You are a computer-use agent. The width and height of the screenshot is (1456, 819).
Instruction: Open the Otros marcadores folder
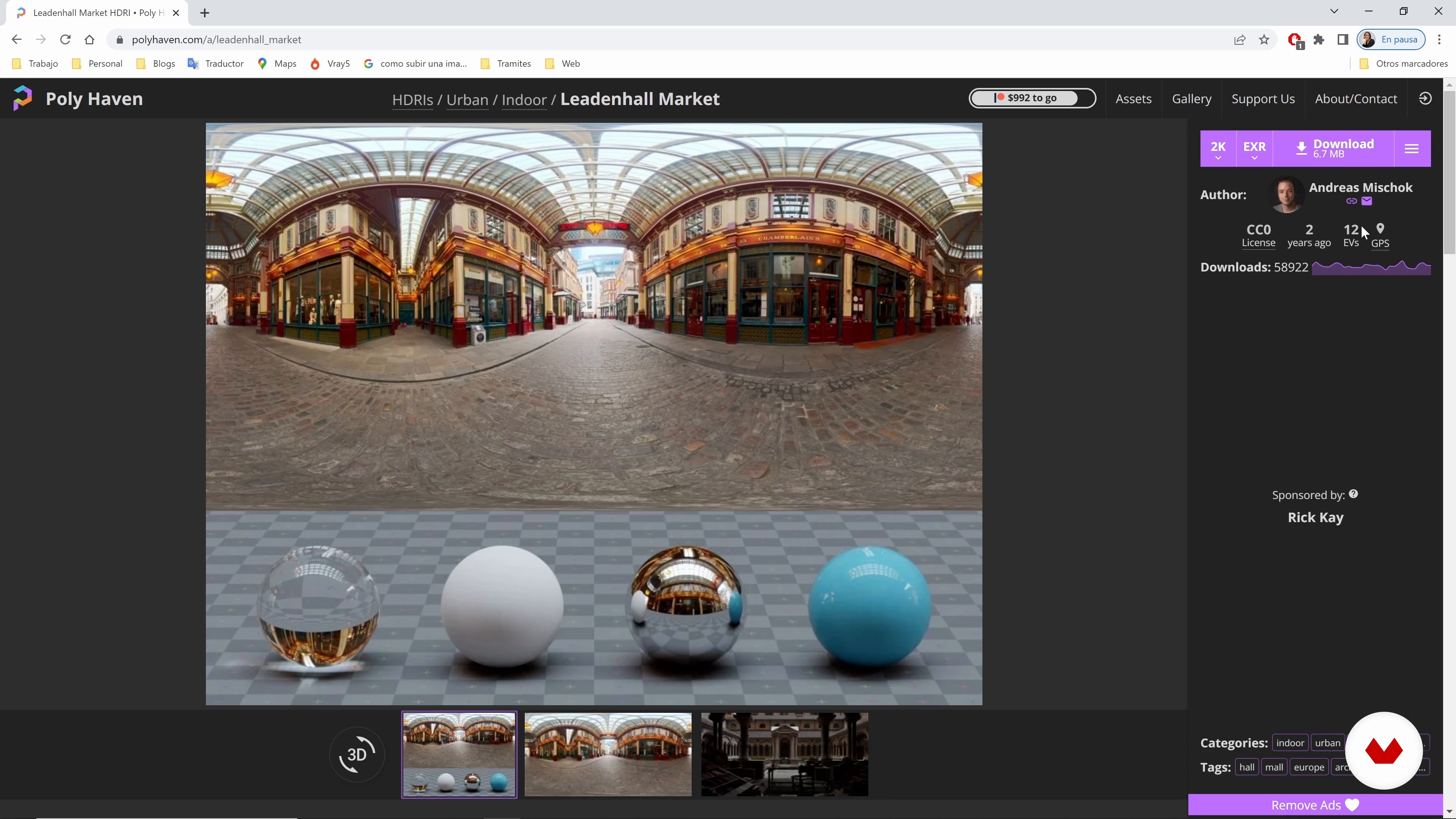click(x=1403, y=63)
